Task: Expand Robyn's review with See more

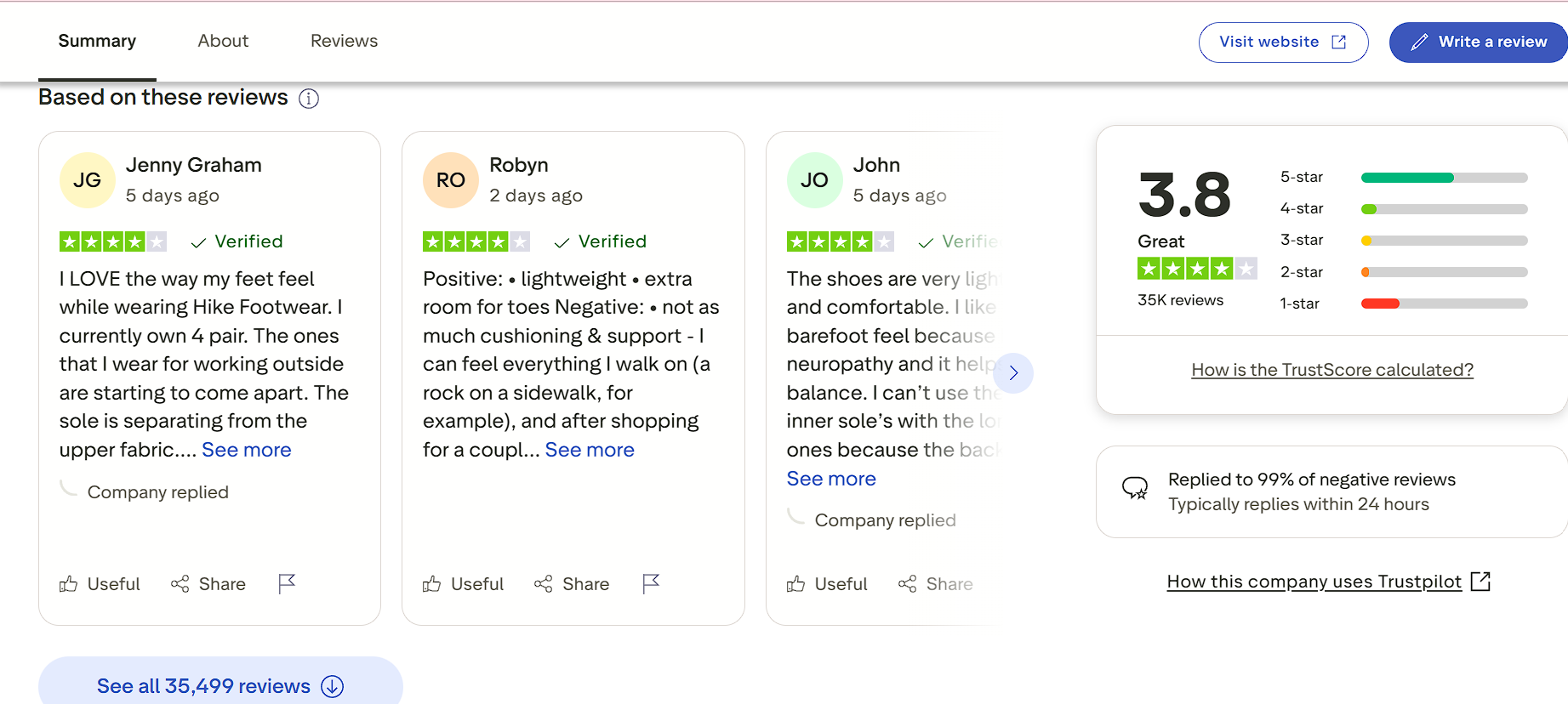Action: tap(590, 450)
